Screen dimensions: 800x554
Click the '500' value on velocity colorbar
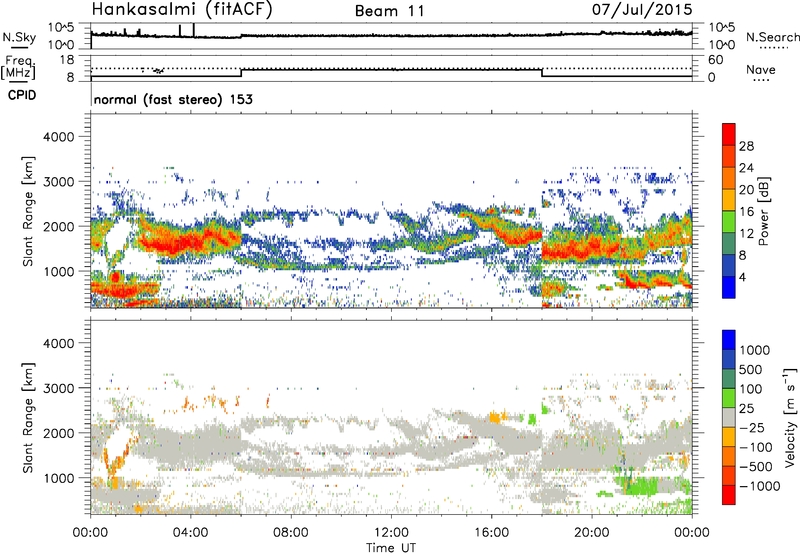point(751,369)
